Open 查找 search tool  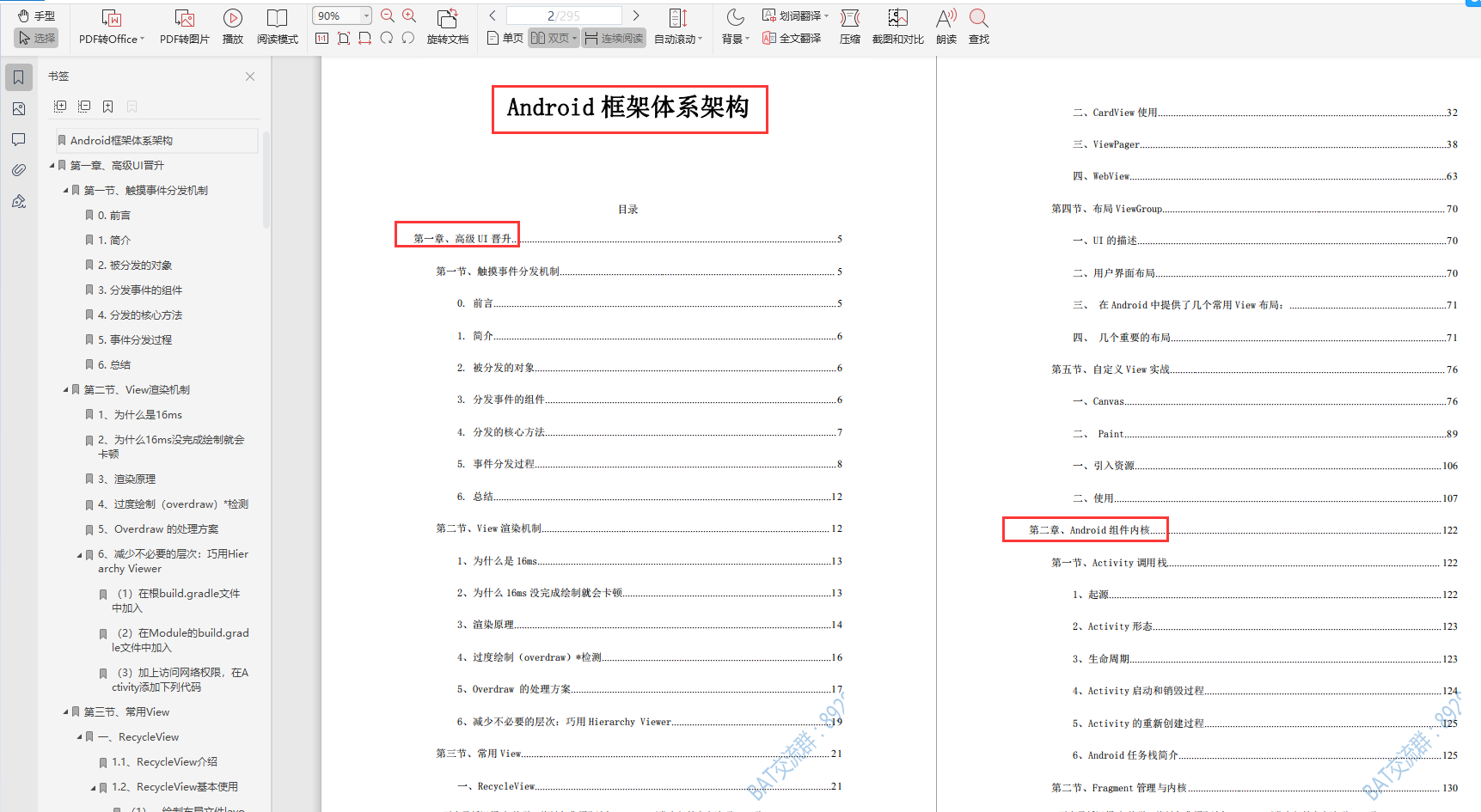pos(979,27)
